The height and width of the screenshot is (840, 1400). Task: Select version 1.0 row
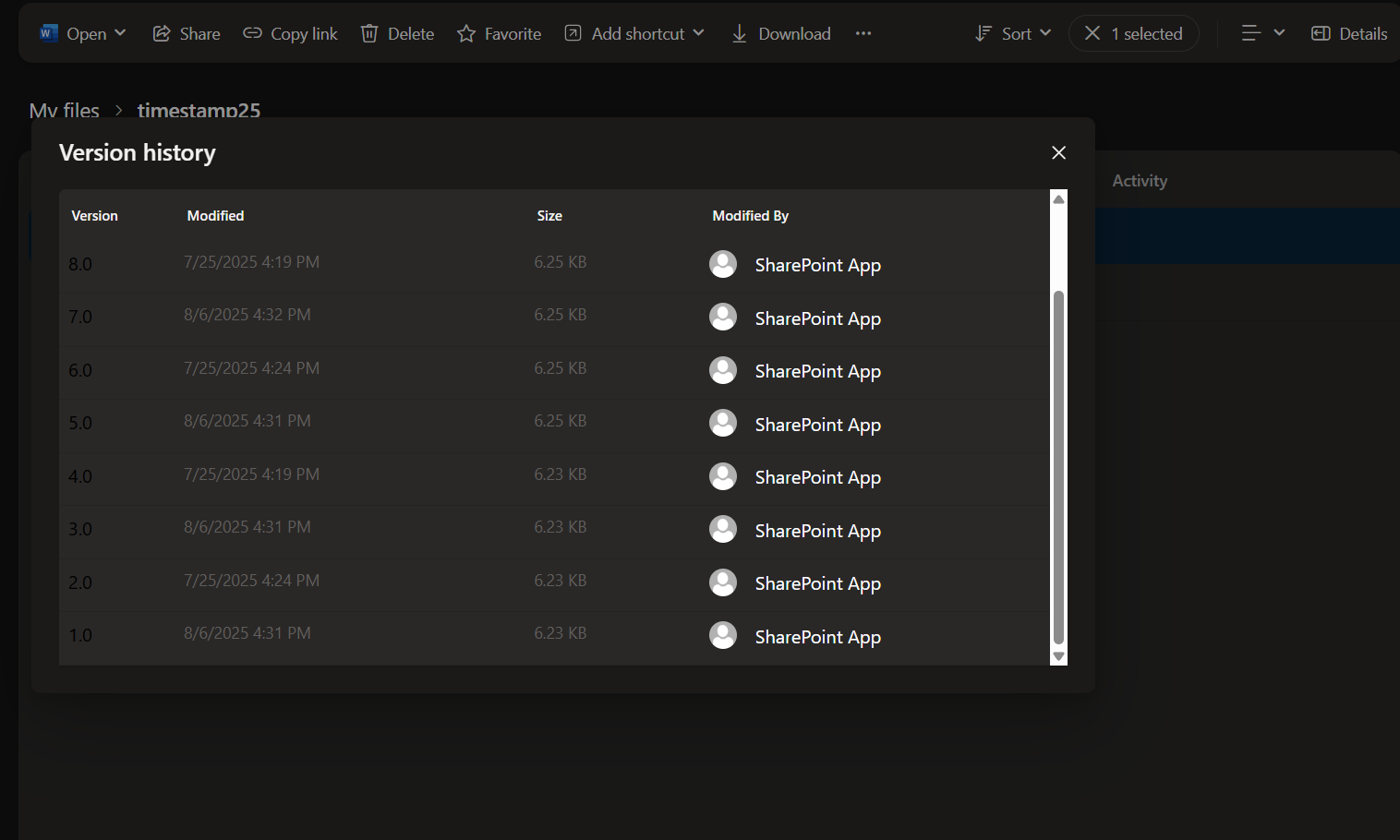(555, 637)
